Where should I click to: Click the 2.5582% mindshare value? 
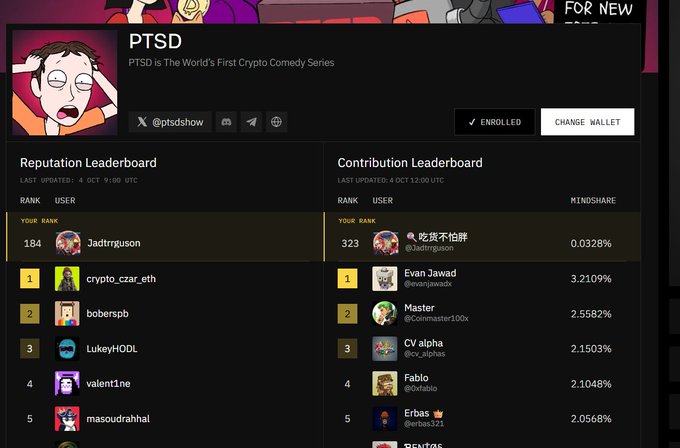(x=591, y=314)
